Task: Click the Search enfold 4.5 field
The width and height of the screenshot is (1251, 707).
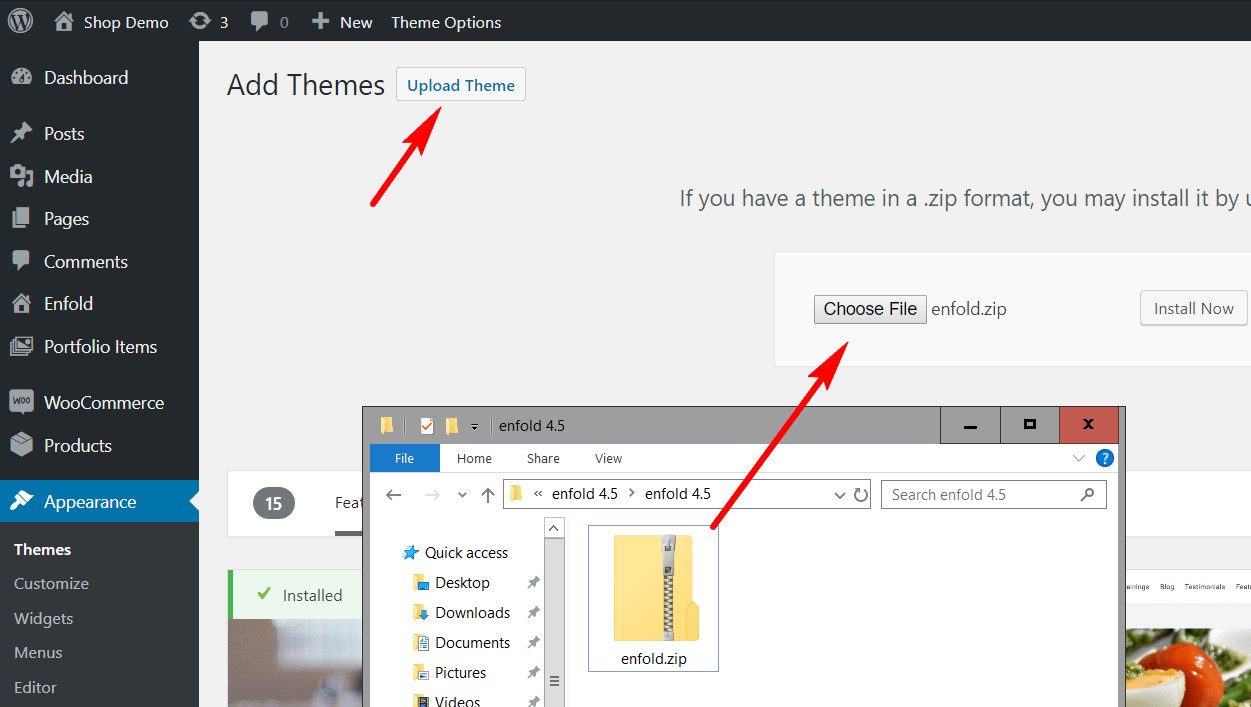Action: click(x=993, y=494)
